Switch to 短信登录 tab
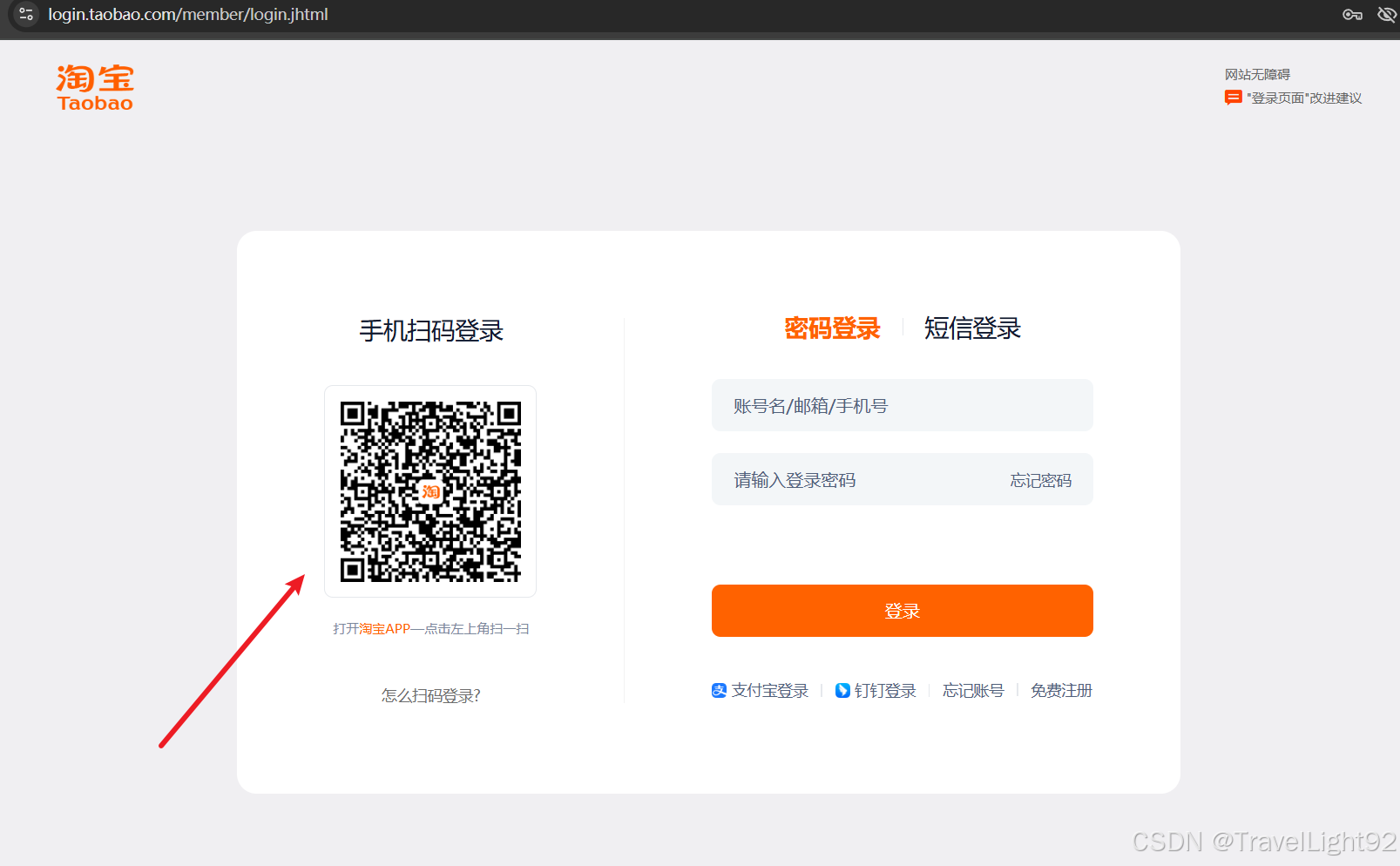Image resolution: width=1400 pixels, height=866 pixels. pyautogui.click(x=972, y=328)
